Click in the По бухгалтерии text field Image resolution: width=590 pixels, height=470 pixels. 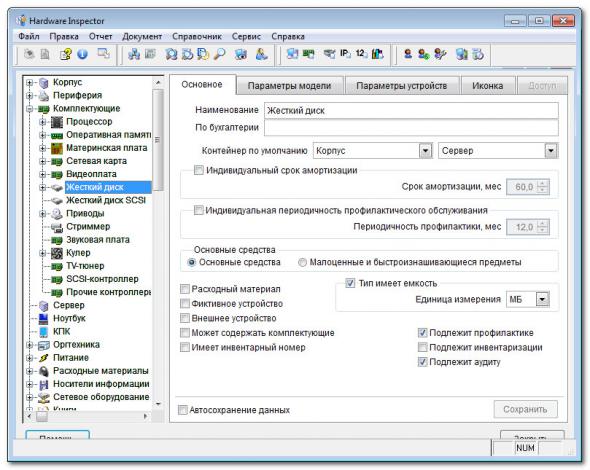(x=411, y=128)
